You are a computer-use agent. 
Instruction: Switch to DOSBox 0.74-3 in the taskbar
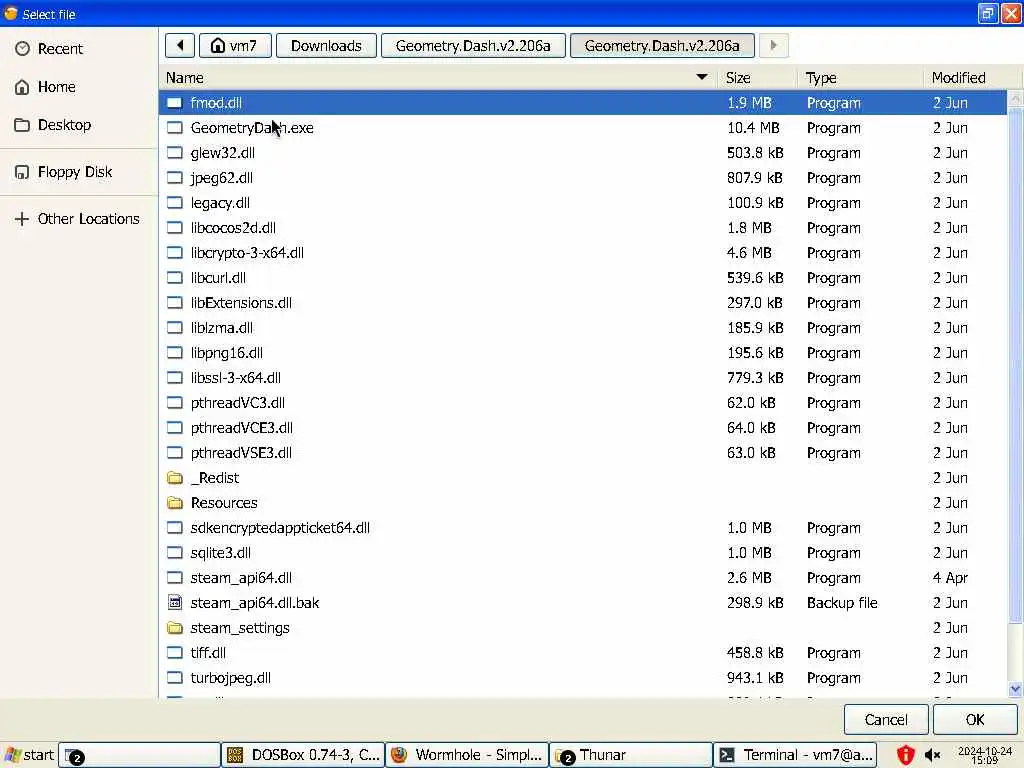click(x=303, y=755)
